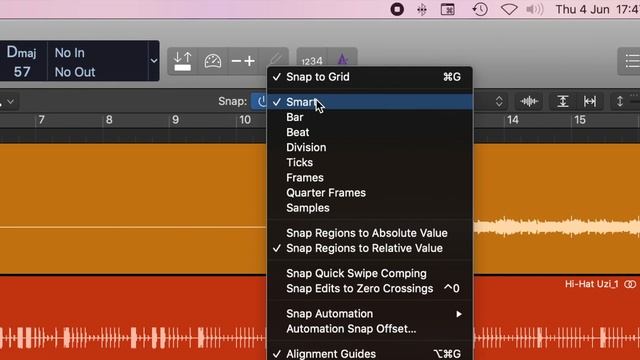The width and height of the screenshot is (640, 360).
Task: Open the display mirroring menu bar icon
Action: pos(447,9)
